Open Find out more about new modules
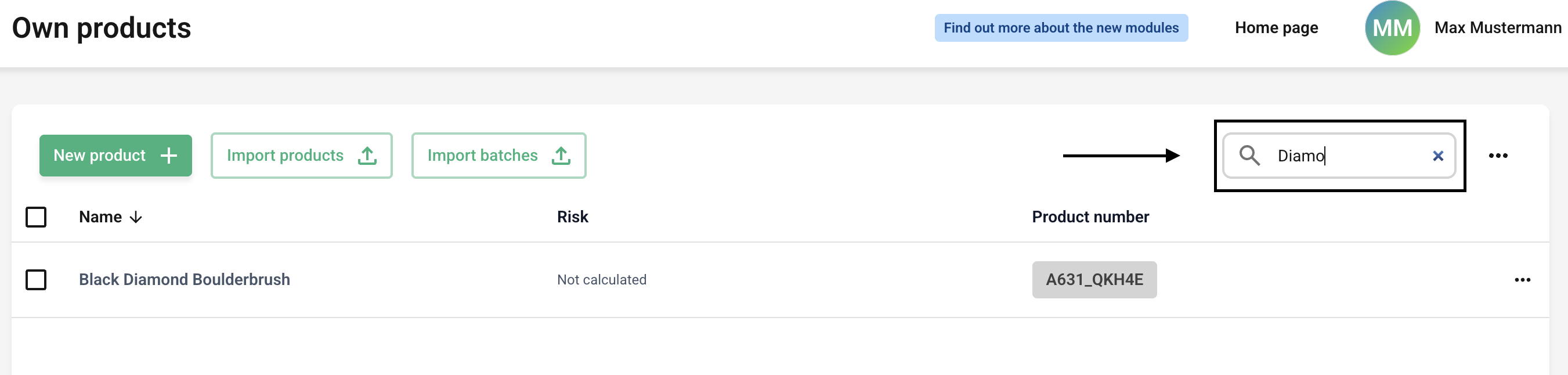 point(1061,28)
